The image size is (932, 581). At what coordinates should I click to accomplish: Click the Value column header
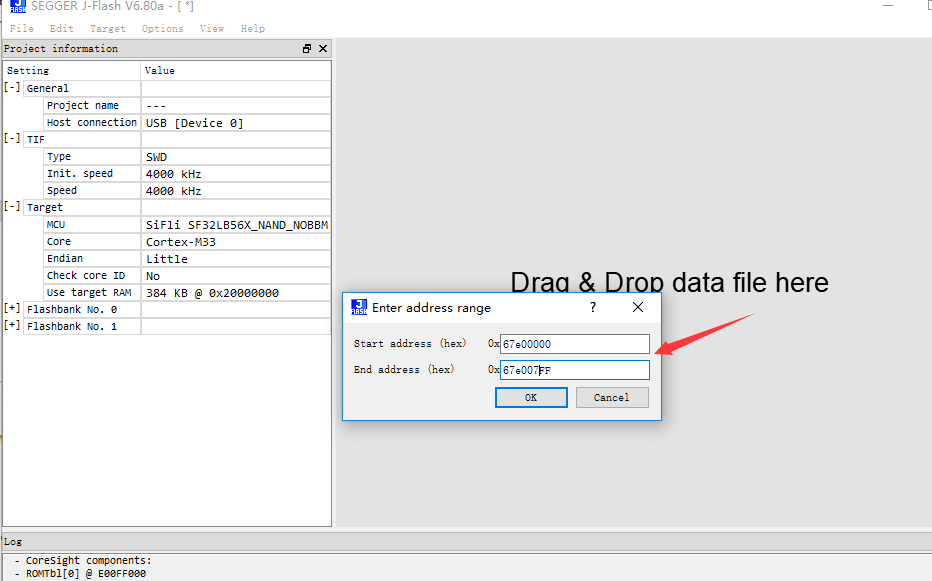pos(235,70)
